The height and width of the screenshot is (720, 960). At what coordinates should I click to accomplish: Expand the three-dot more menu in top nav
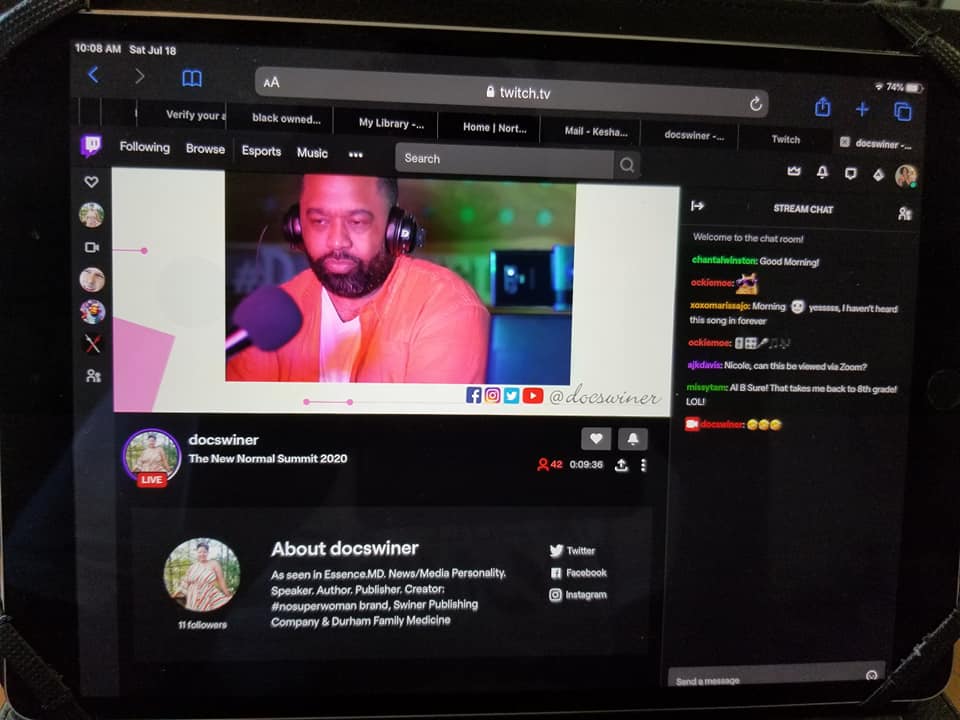point(355,155)
